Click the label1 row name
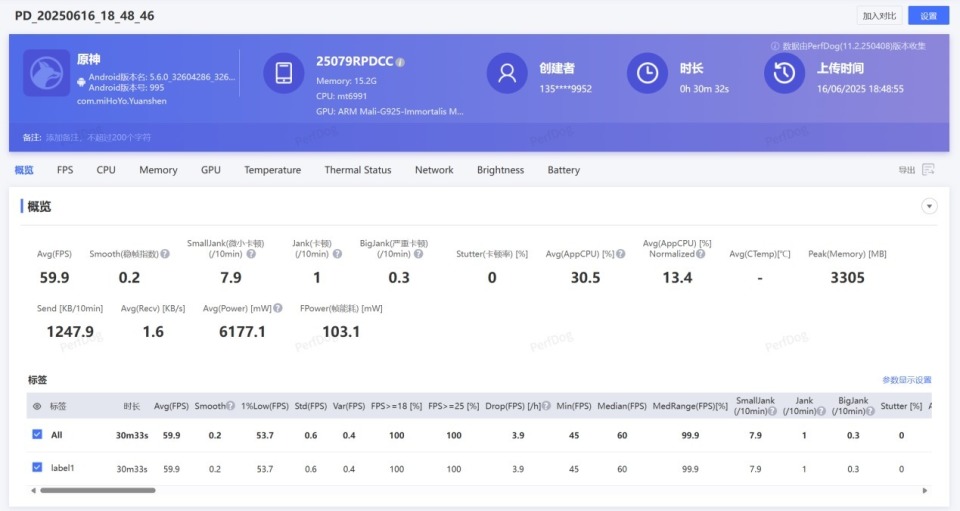Viewport: 960px width, 511px height. (62, 468)
